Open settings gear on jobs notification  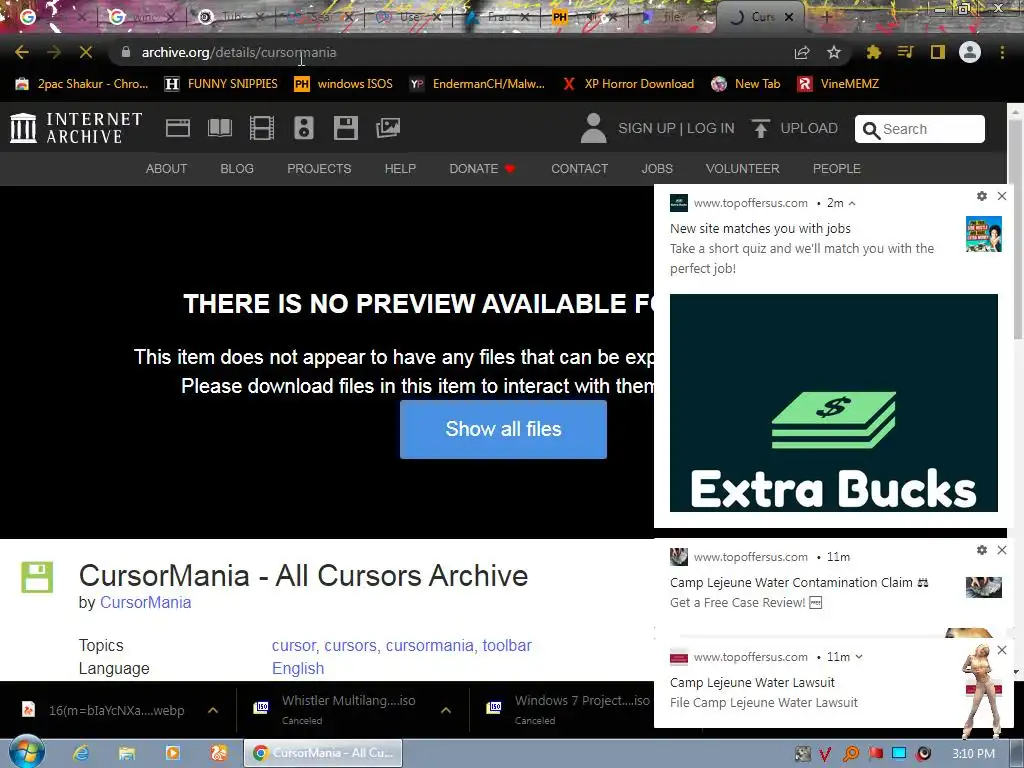coord(982,196)
